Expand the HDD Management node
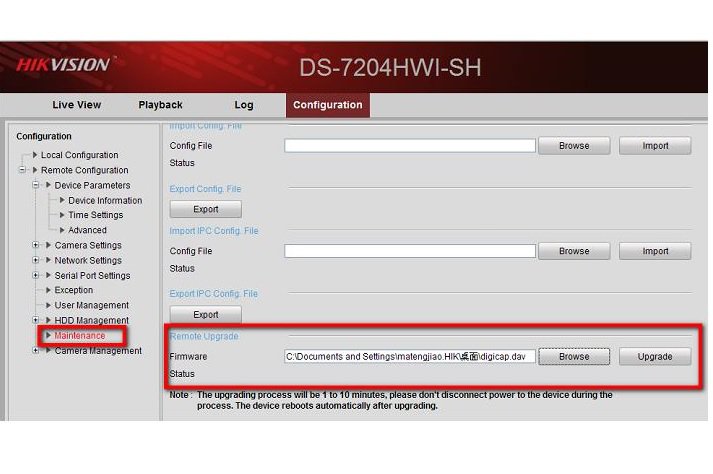Screen dimensions: 713x474 (35, 320)
